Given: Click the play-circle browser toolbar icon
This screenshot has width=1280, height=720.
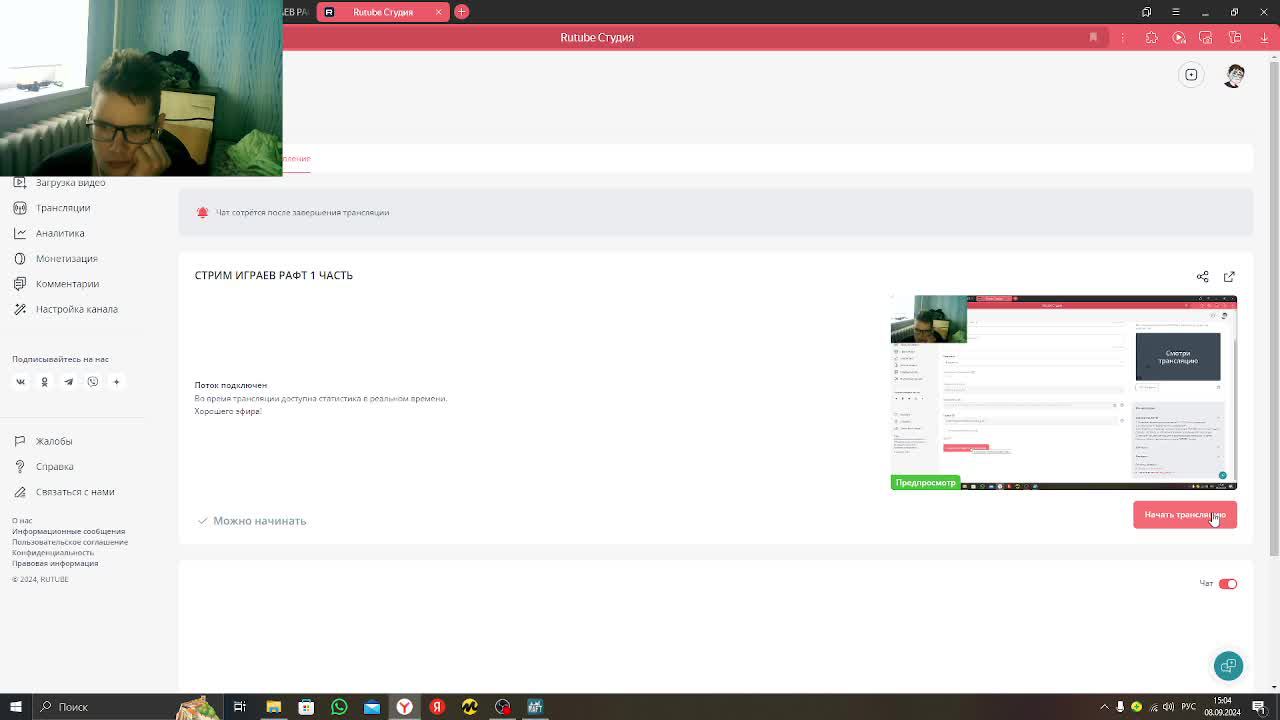Looking at the screenshot, I should 1179,37.
